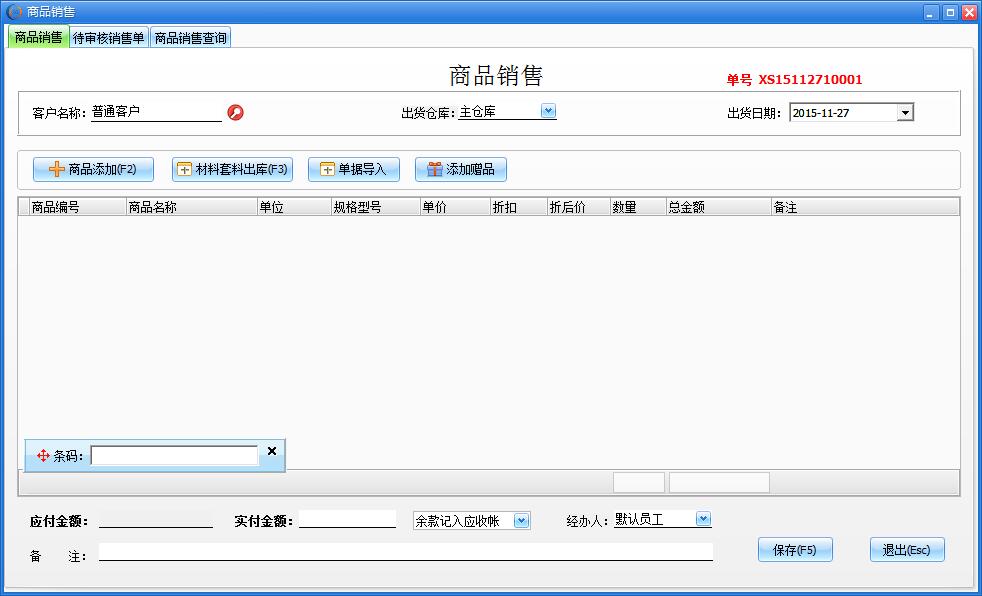Click the 折扣 column header
Image resolution: width=982 pixels, height=596 pixels.
(519, 207)
